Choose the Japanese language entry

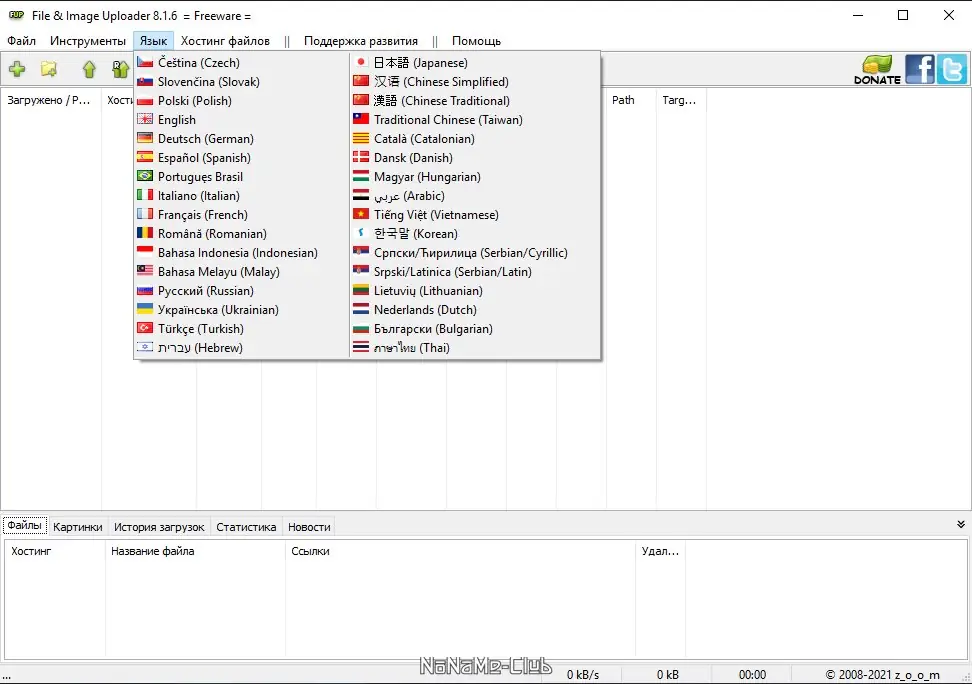[475, 63]
